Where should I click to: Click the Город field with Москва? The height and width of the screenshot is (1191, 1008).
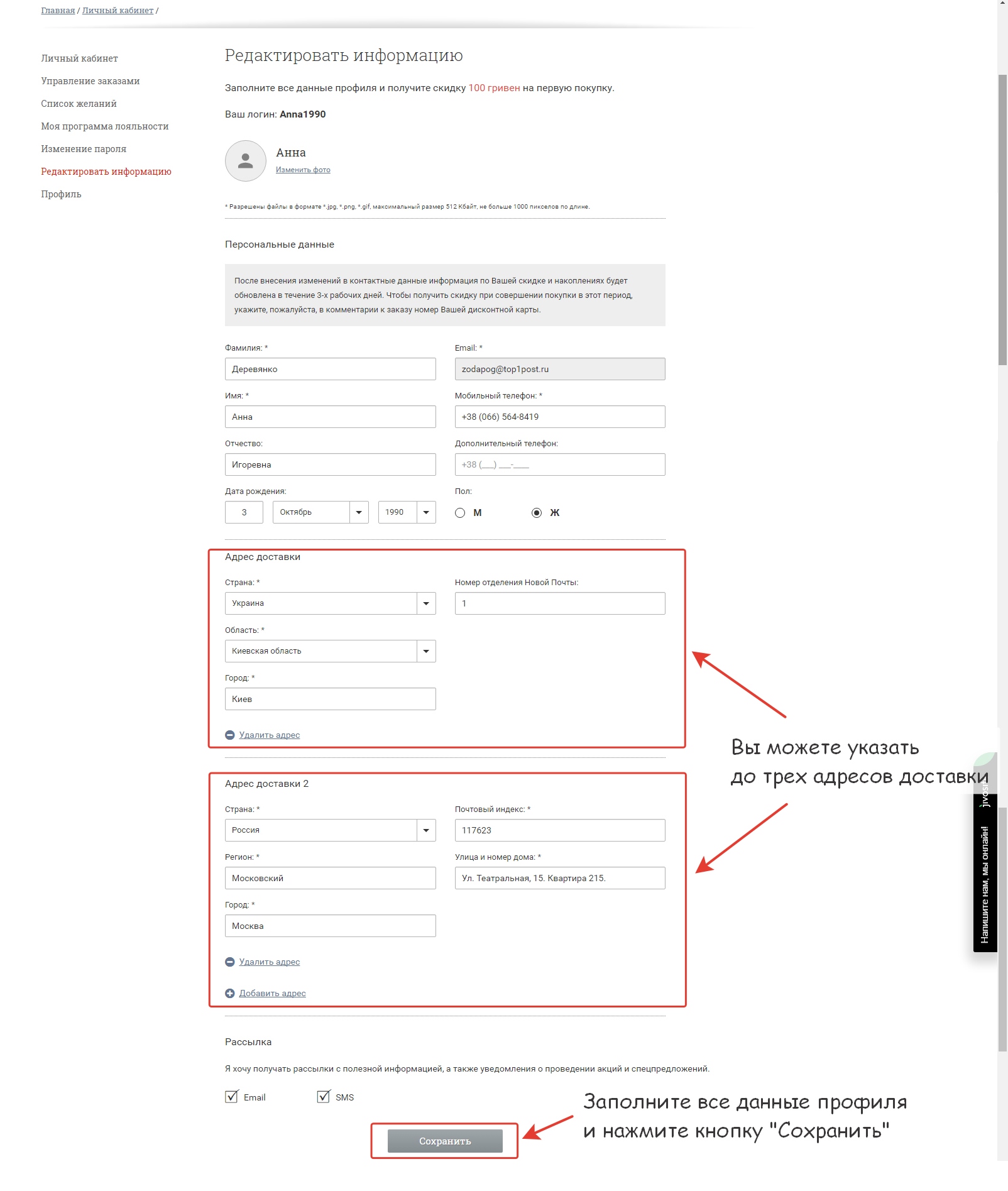(x=330, y=926)
